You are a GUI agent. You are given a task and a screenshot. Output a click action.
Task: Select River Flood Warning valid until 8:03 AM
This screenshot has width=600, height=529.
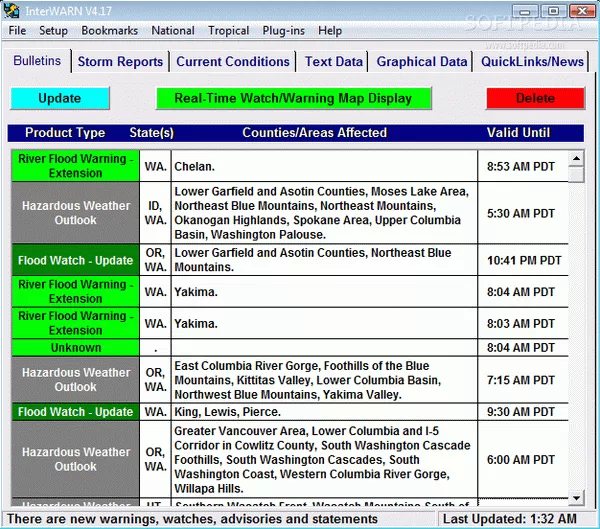click(x=75, y=323)
